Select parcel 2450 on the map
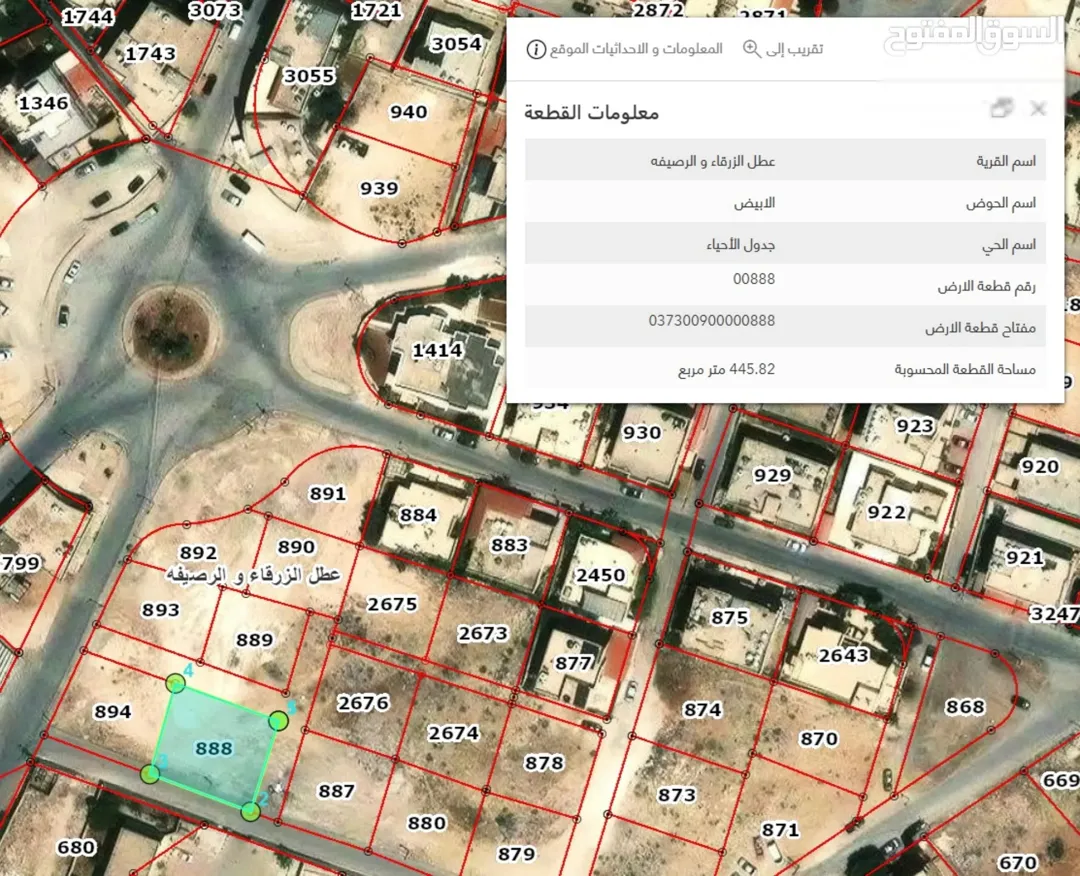This screenshot has width=1080, height=876. pos(600,575)
